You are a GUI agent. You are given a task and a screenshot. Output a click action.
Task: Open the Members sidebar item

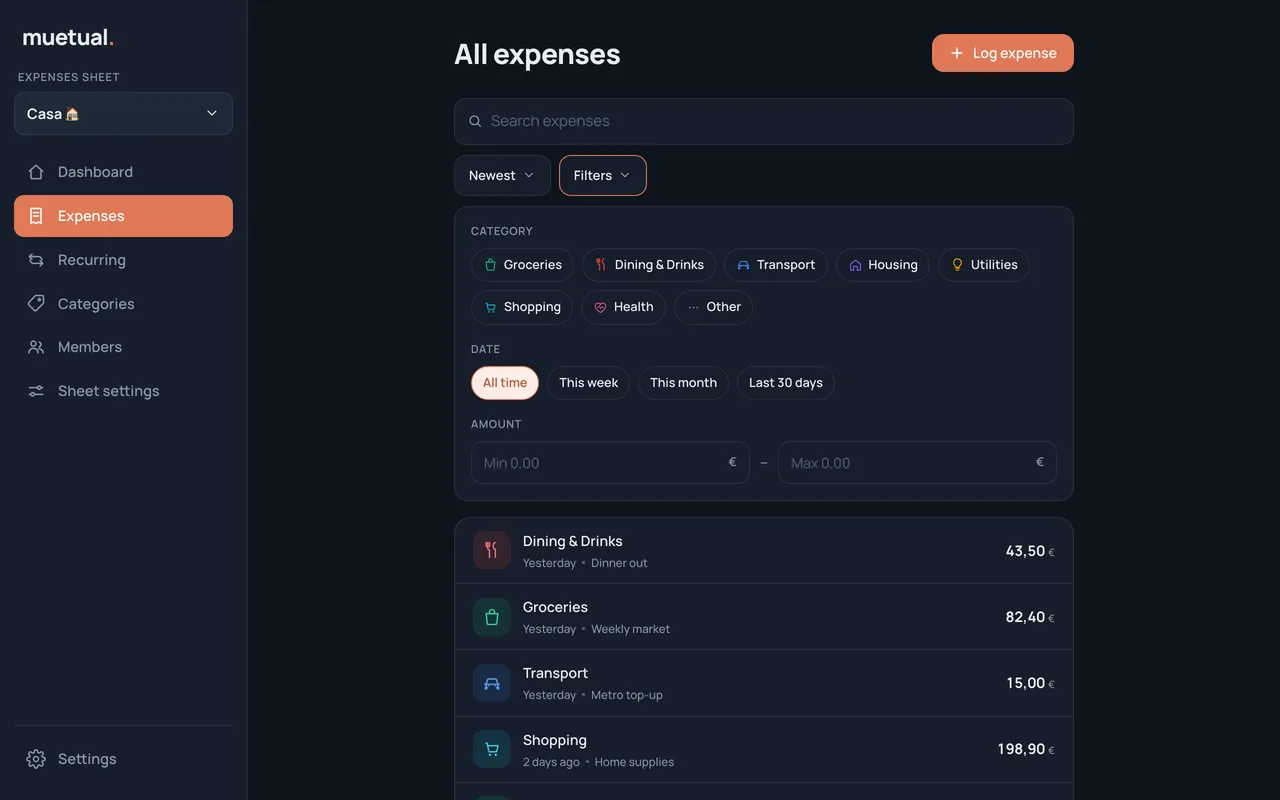[x=123, y=347]
